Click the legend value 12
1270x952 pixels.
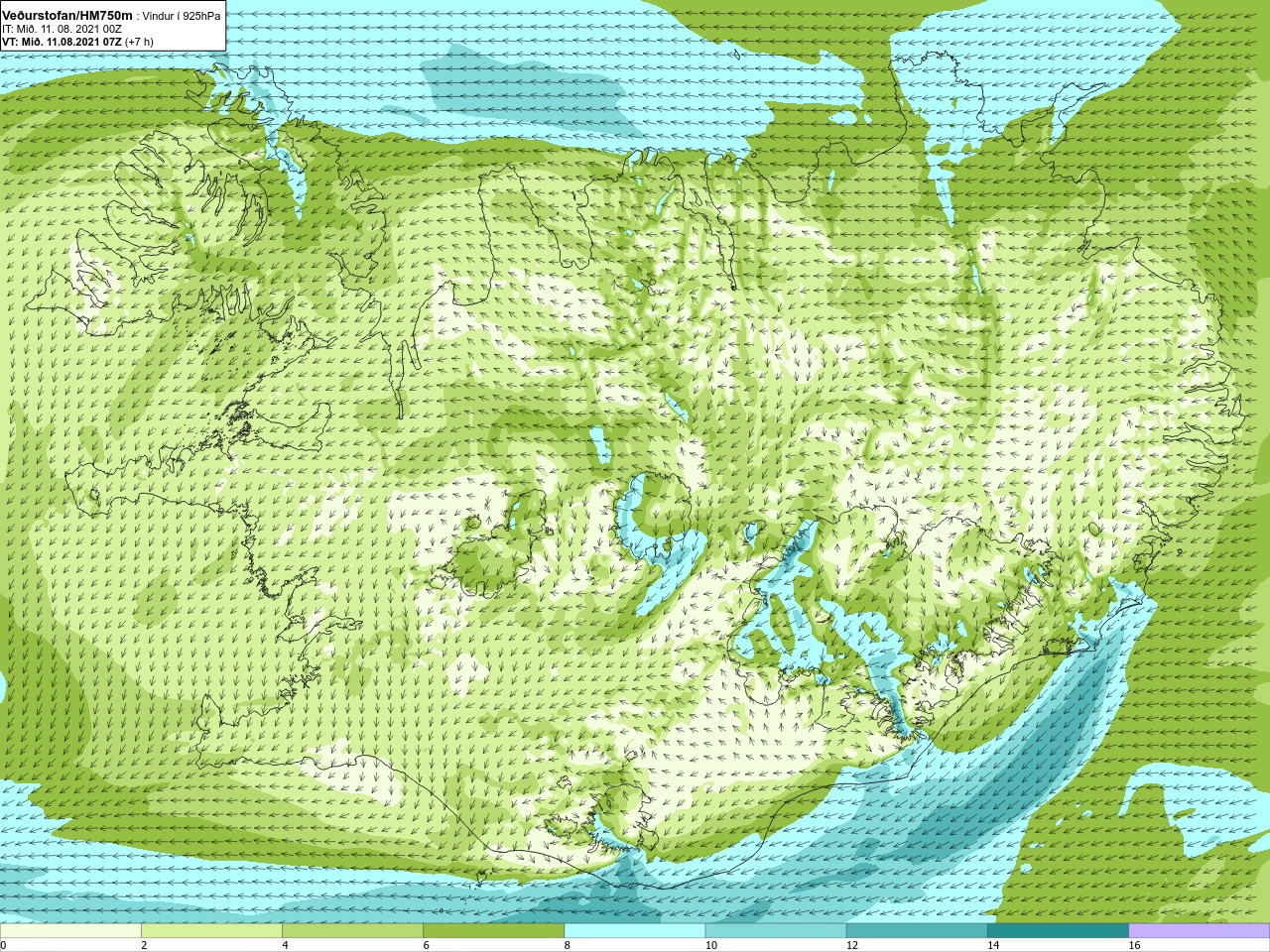coord(851,945)
